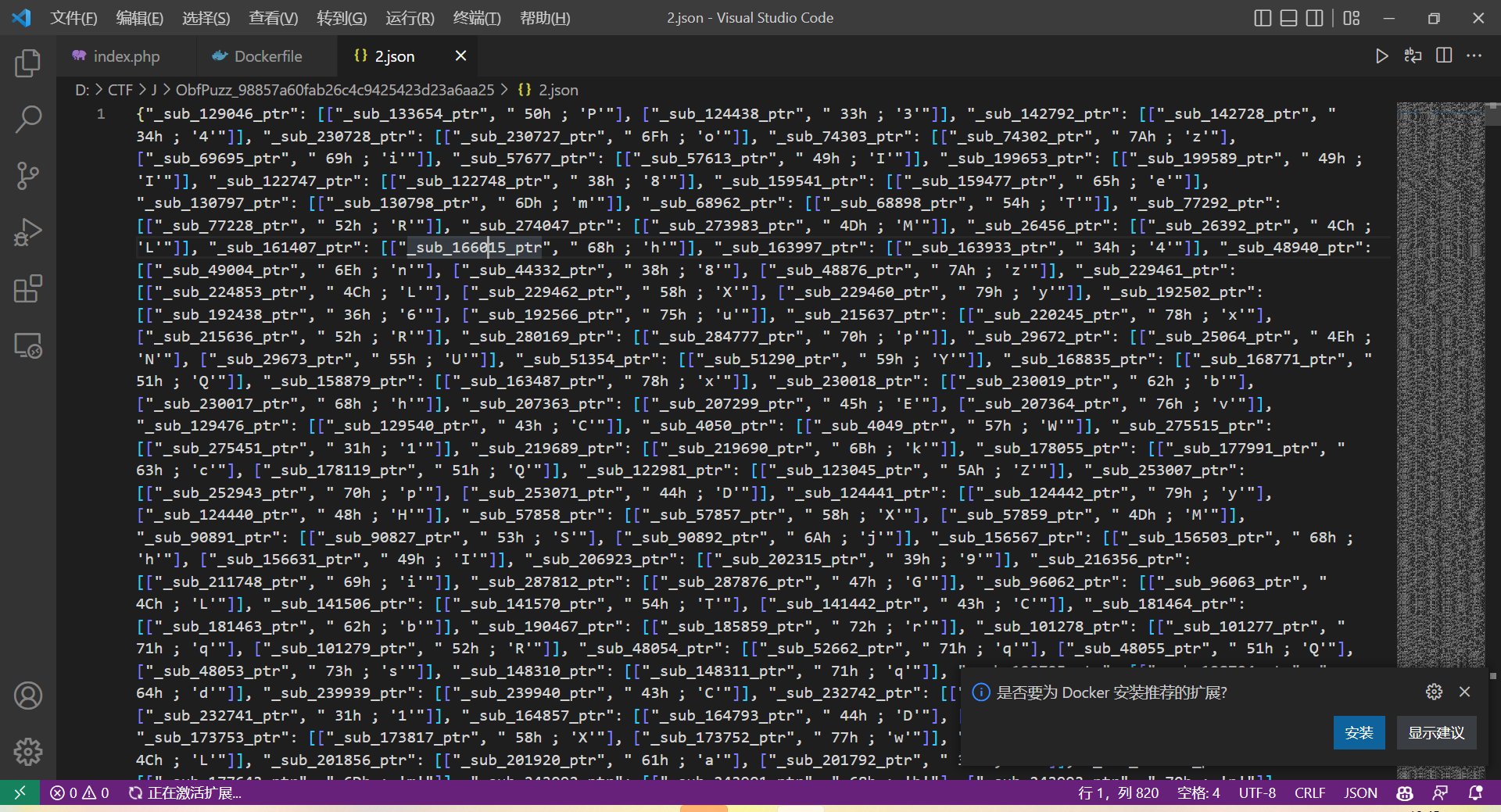Open the 终端(T) menu
This screenshot has width=1501, height=812.
pyautogui.click(x=477, y=18)
